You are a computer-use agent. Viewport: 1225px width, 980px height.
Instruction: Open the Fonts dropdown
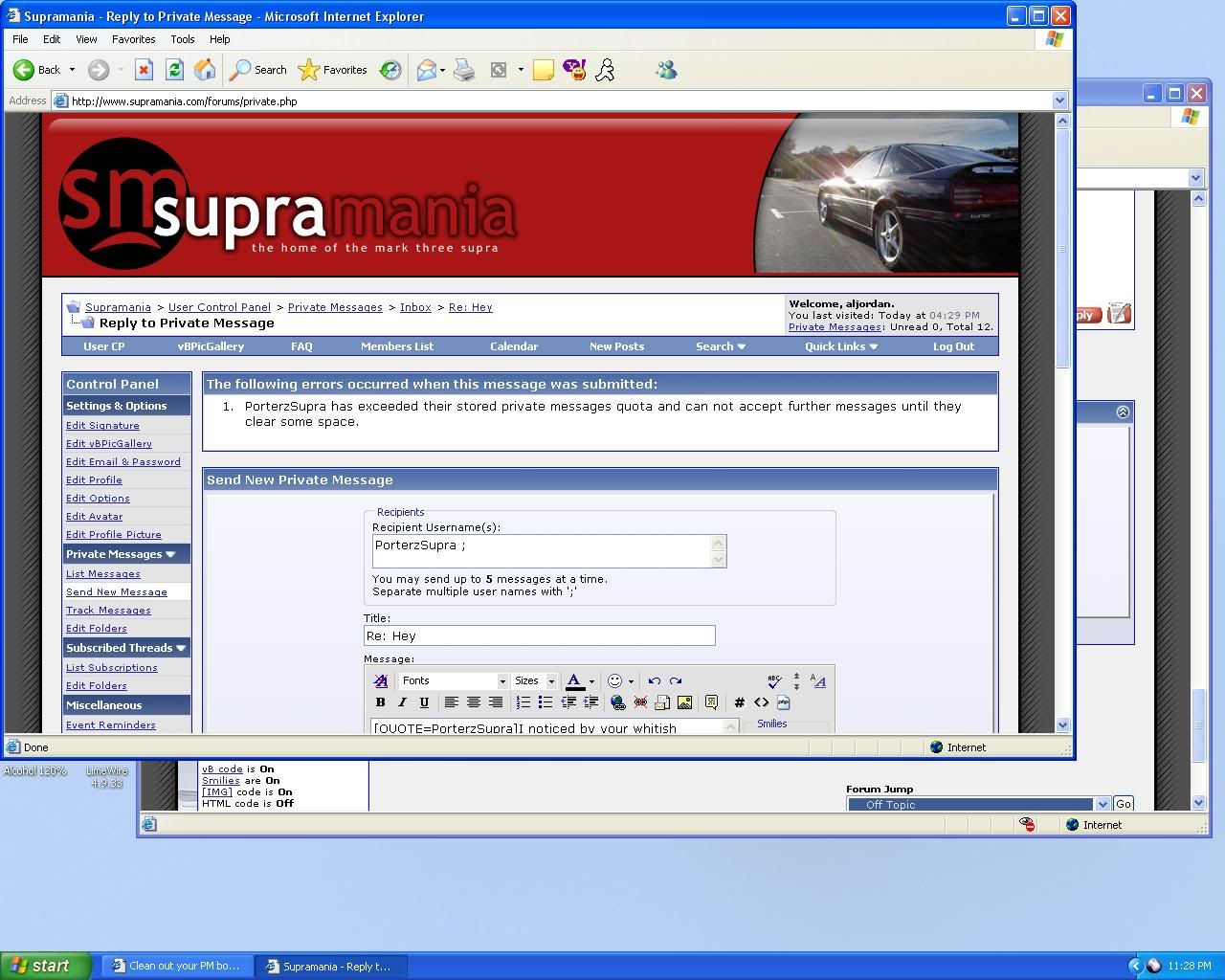(454, 680)
